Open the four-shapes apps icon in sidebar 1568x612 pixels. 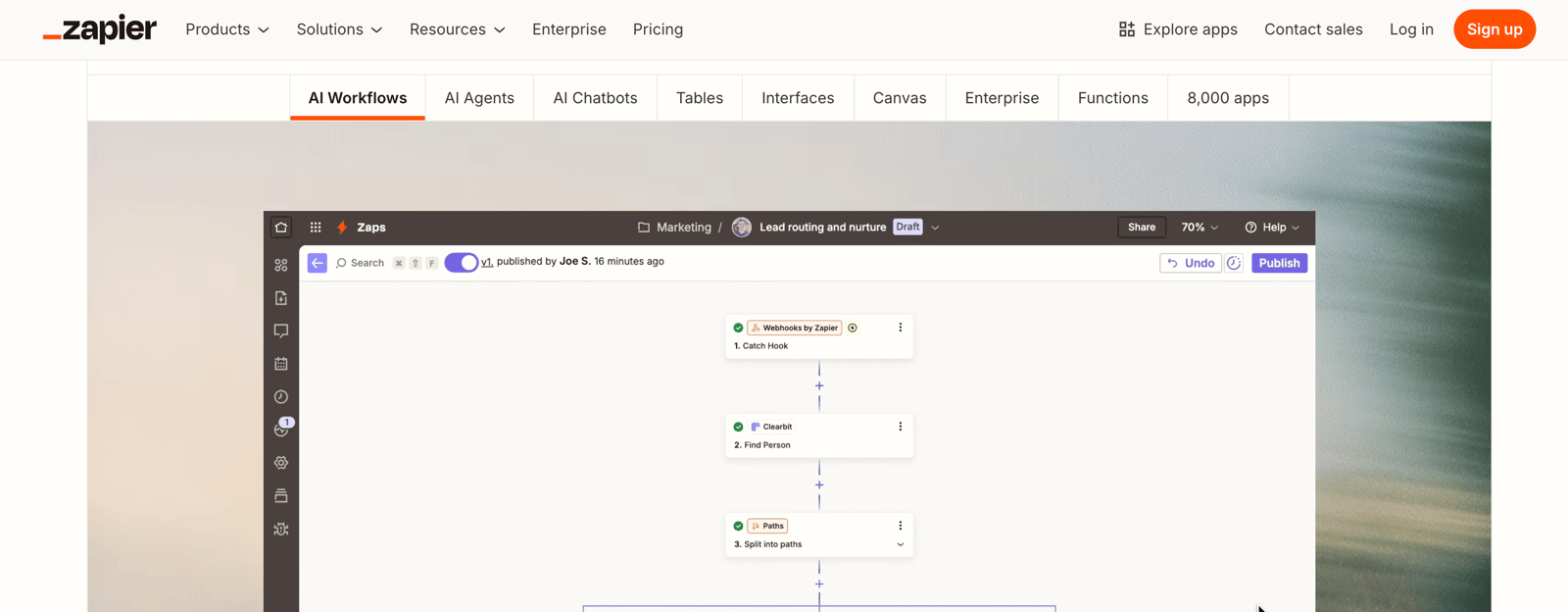[x=281, y=265]
